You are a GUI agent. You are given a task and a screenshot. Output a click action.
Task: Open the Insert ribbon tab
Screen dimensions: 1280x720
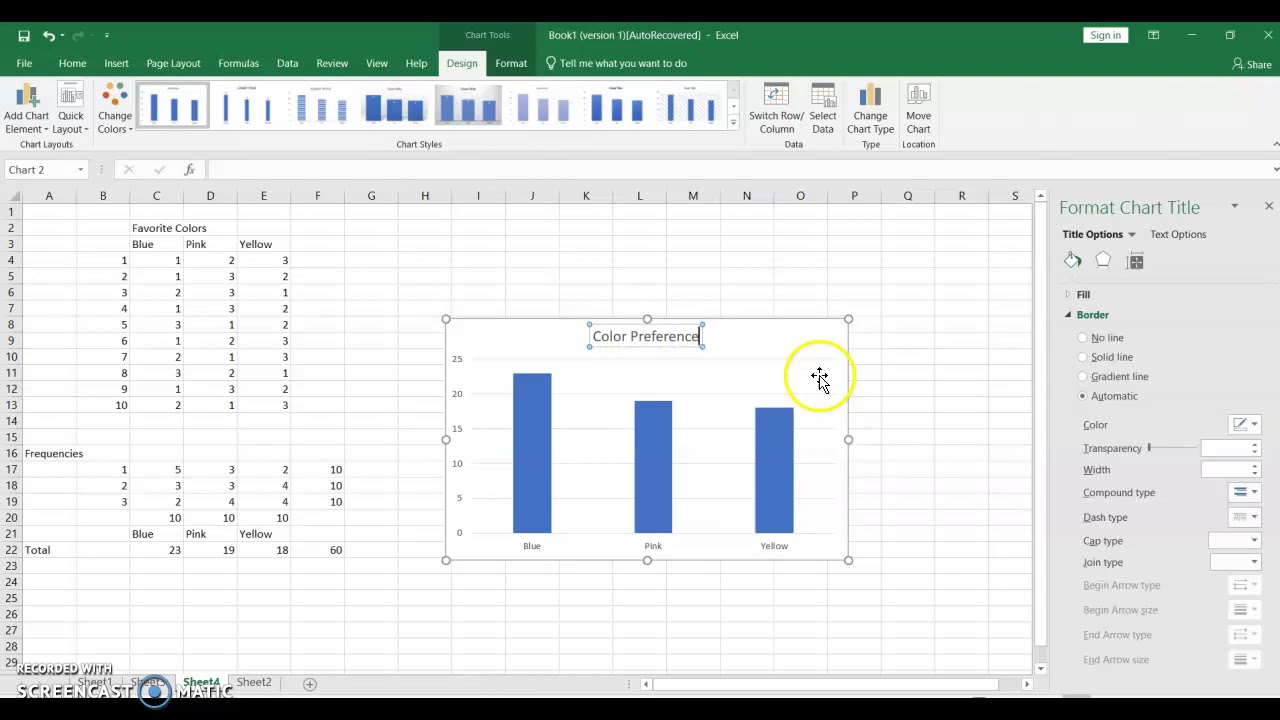pos(116,63)
